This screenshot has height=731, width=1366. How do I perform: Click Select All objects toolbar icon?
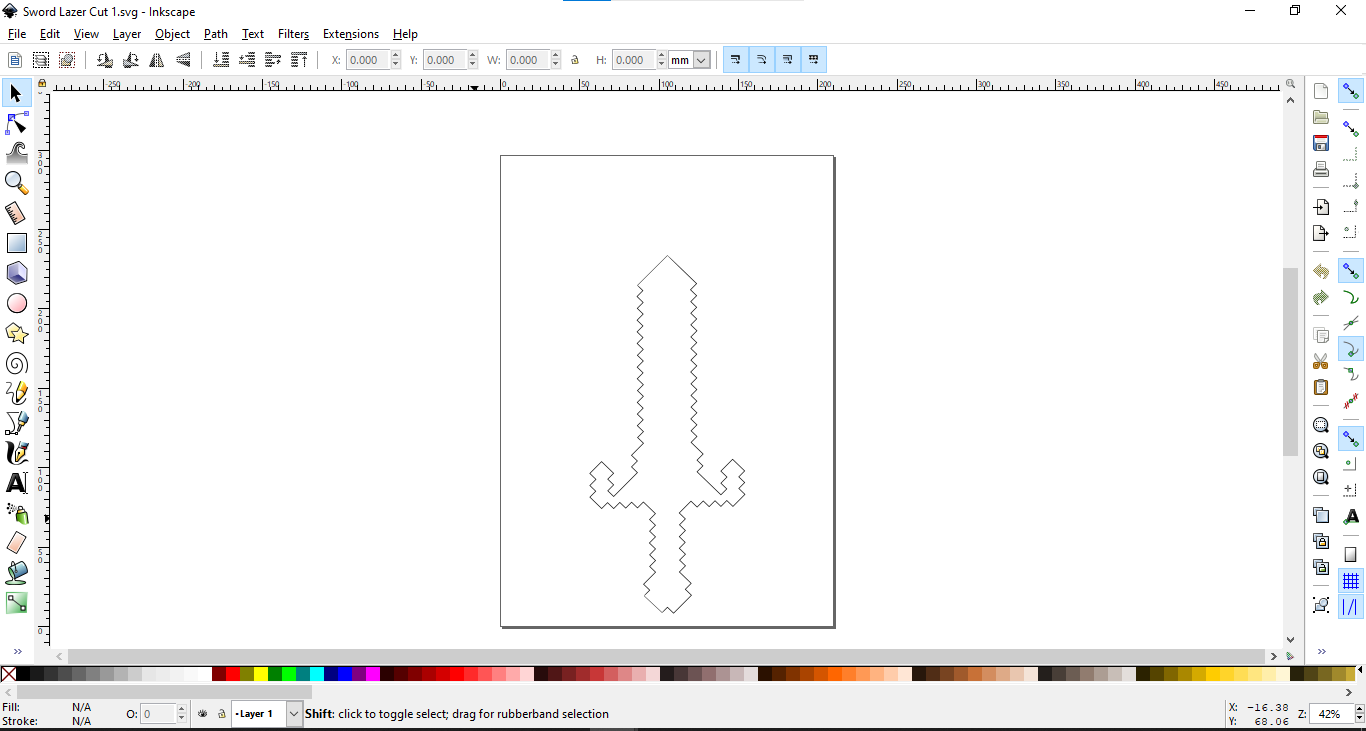[14, 60]
